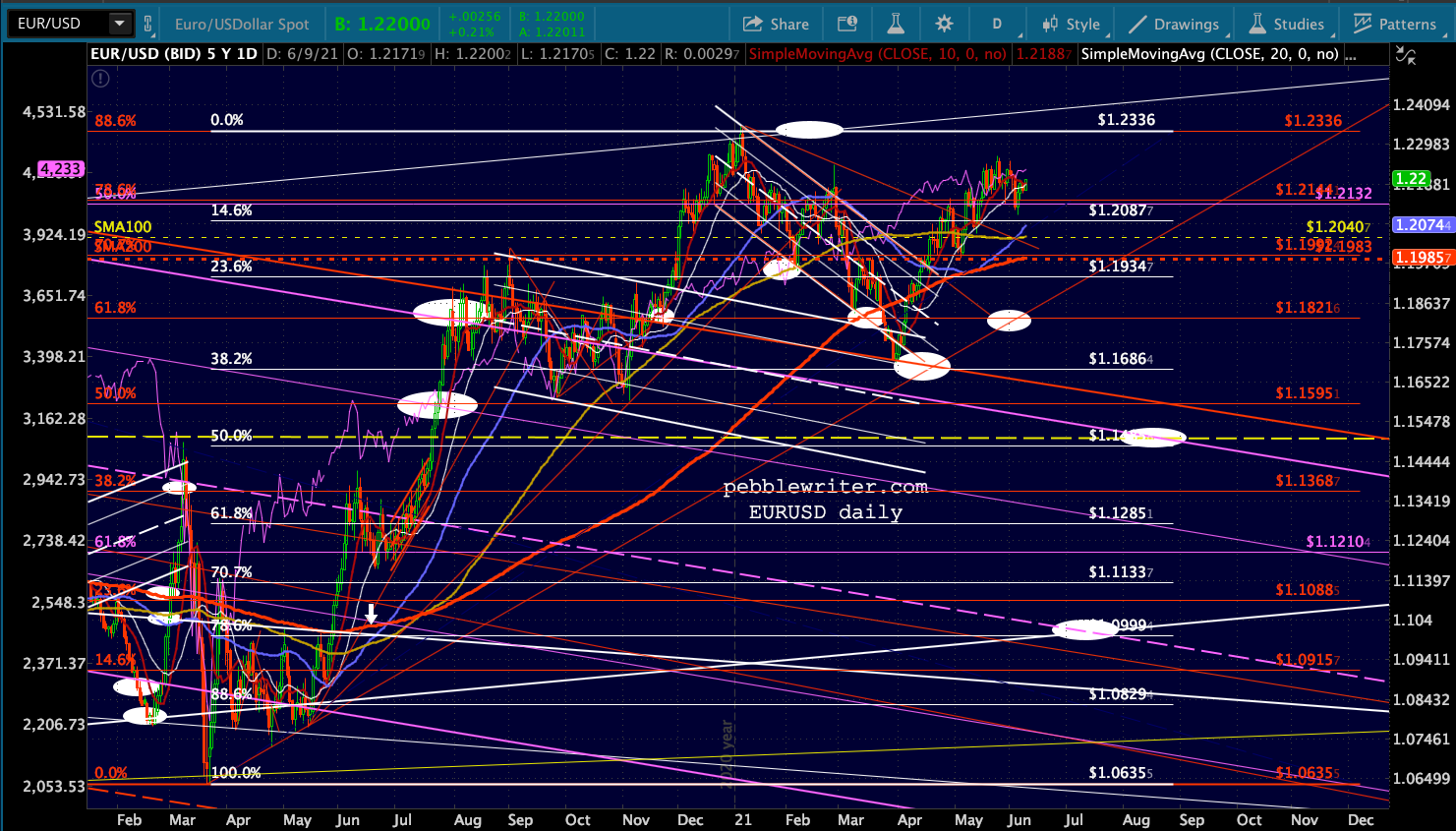1456x831 pixels.
Task: Select the D timeframe button
Action: pyautogui.click(x=997, y=24)
